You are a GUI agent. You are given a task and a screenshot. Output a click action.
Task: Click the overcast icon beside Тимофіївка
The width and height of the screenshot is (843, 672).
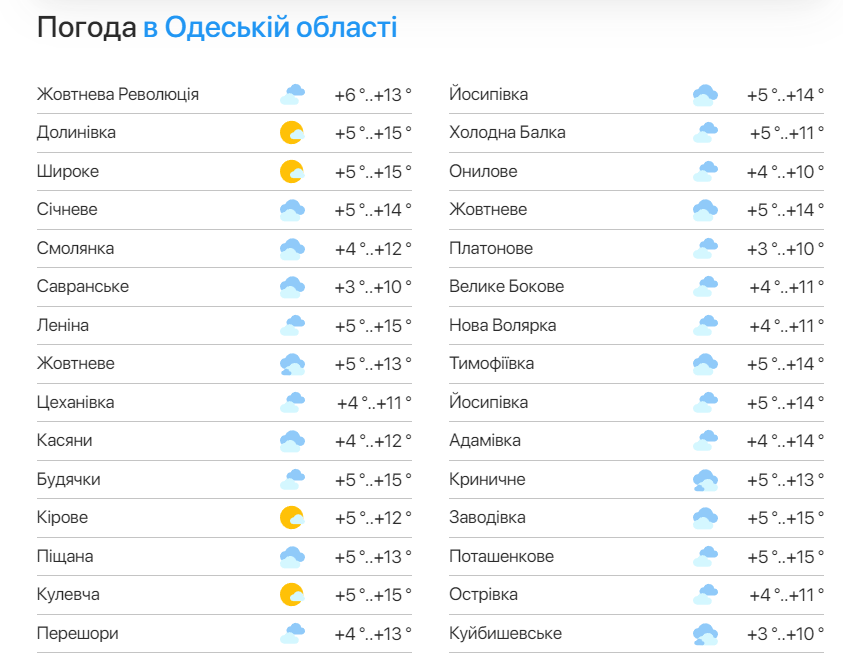705,364
